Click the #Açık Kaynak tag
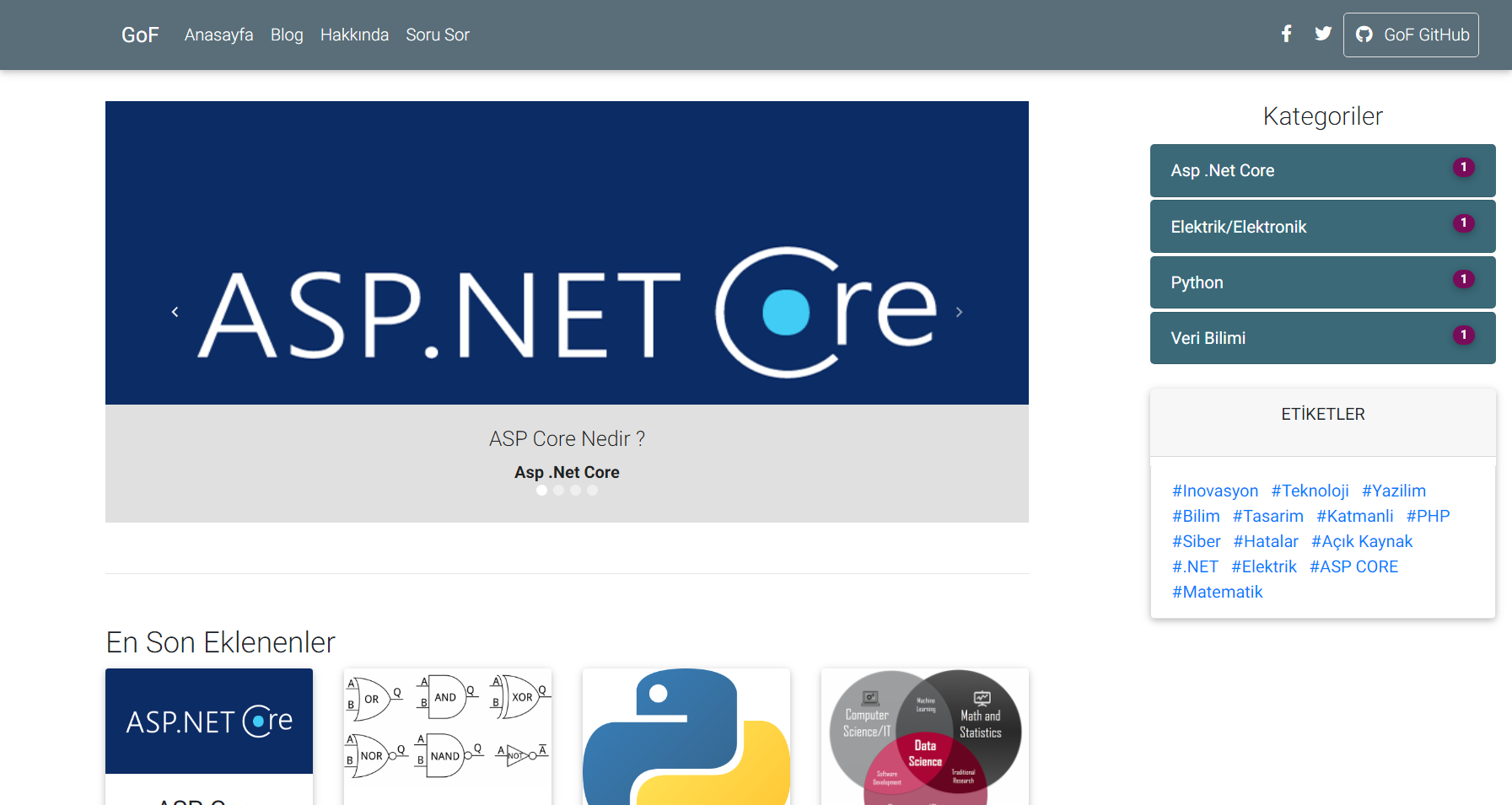1512x805 pixels. pyautogui.click(x=1362, y=541)
